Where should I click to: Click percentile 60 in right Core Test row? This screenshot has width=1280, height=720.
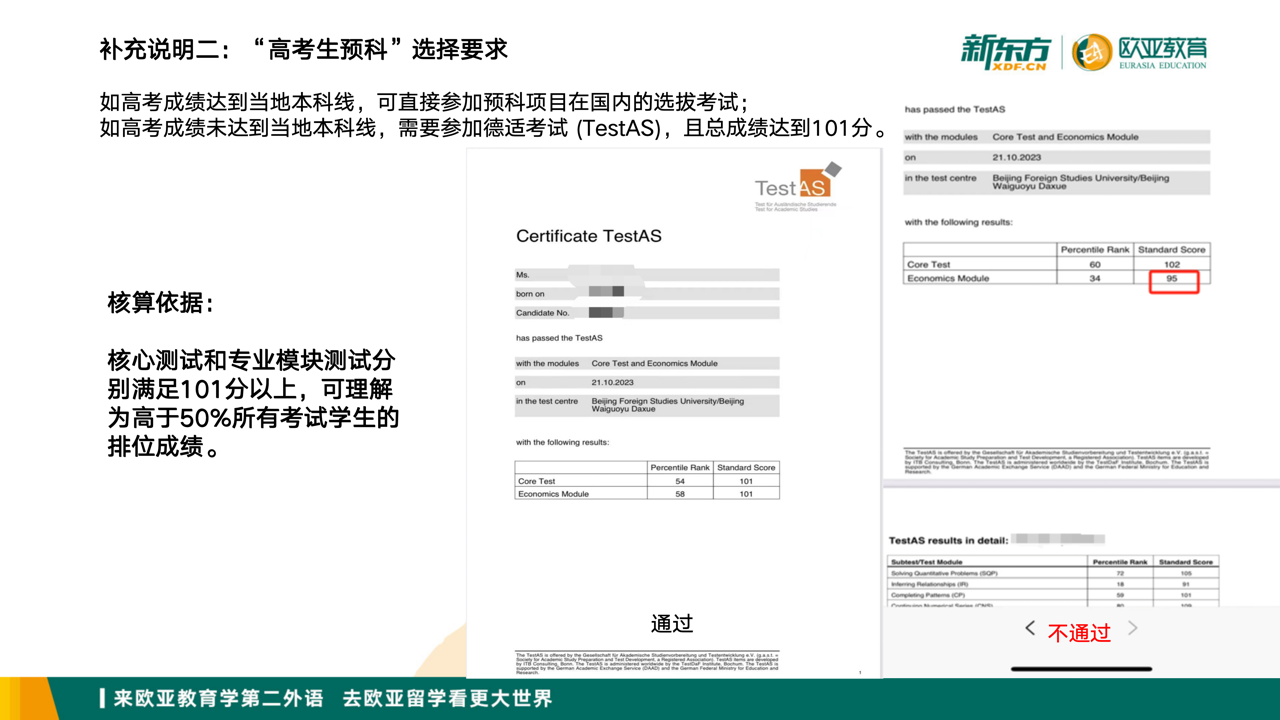pyautogui.click(x=1095, y=264)
